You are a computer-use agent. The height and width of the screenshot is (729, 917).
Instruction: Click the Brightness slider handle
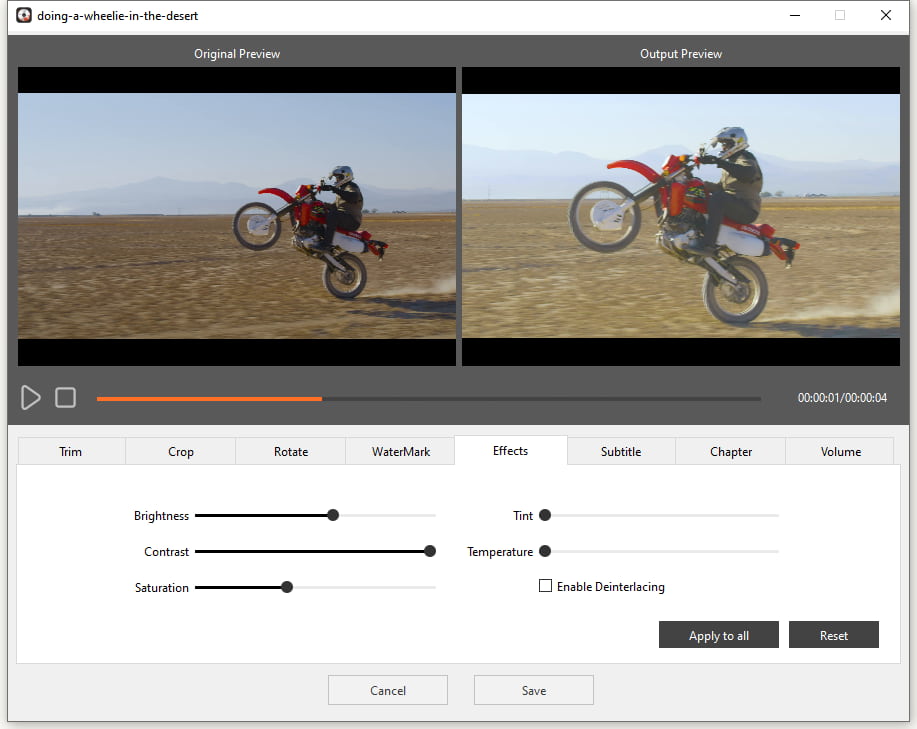tap(333, 515)
